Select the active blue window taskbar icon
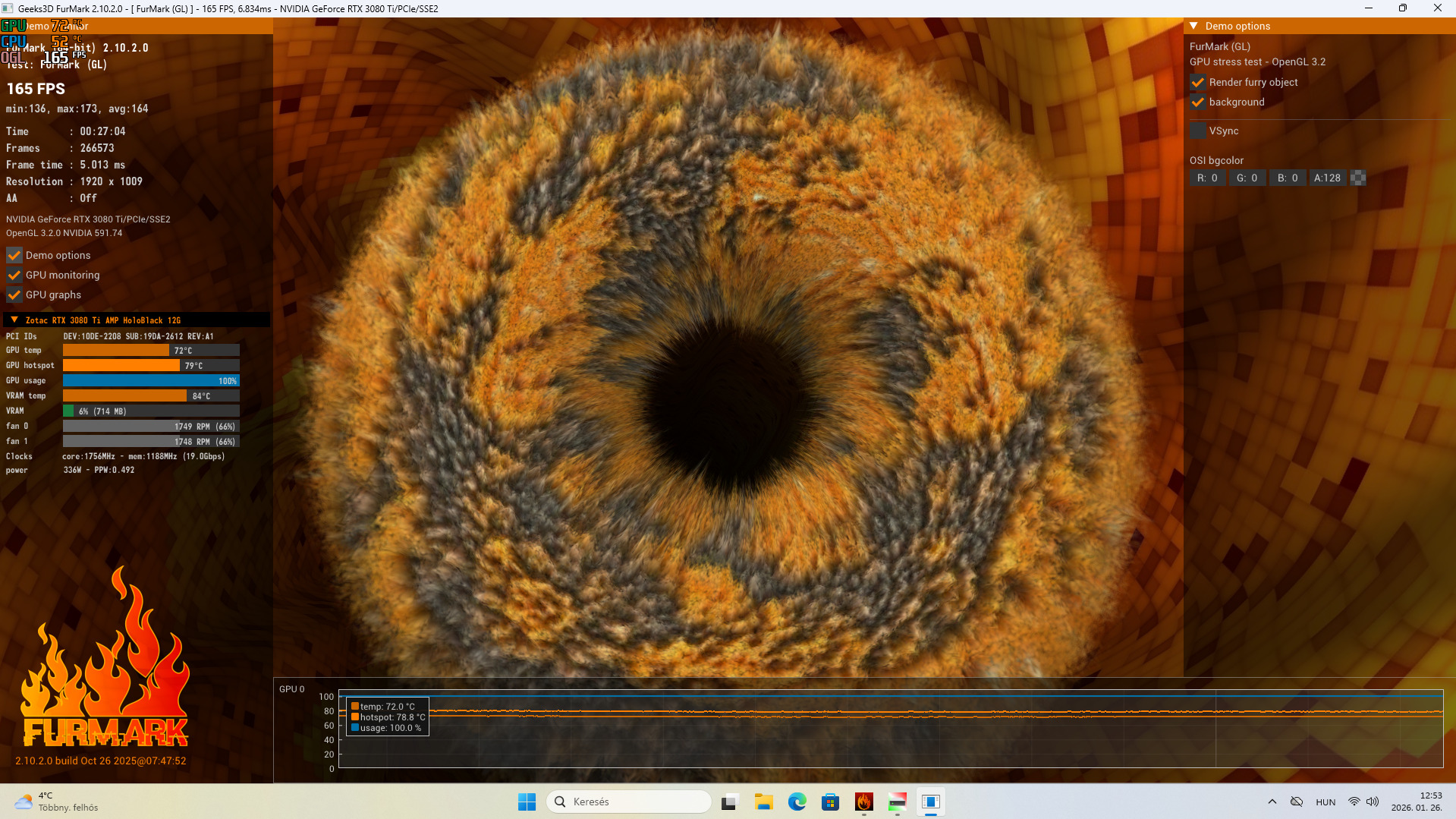This screenshot has height=819, width=1456. (930, 802)
